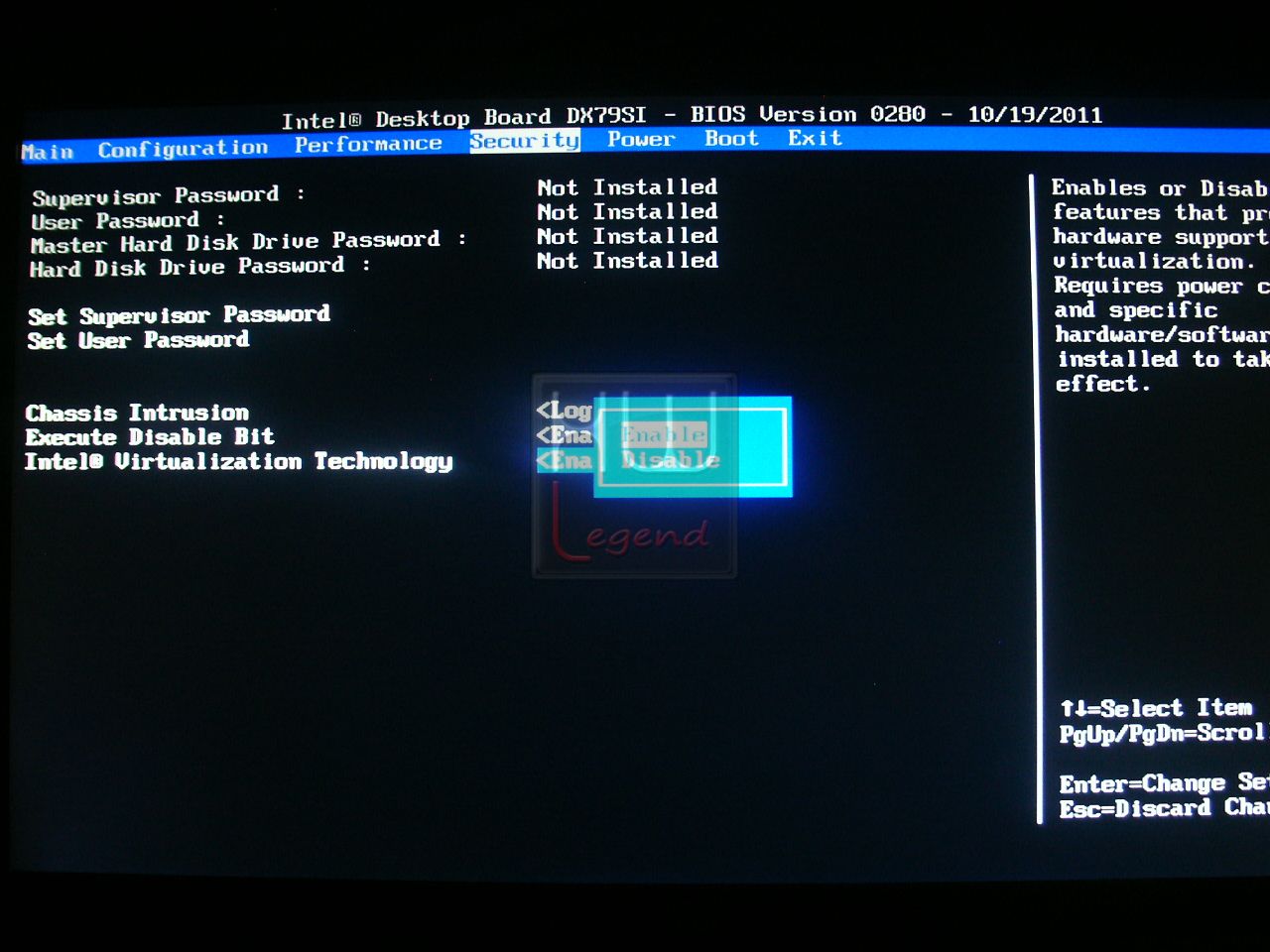Select Set Supervisor Password
This screenshot has height=952, width=1270.
coord(179,315)
